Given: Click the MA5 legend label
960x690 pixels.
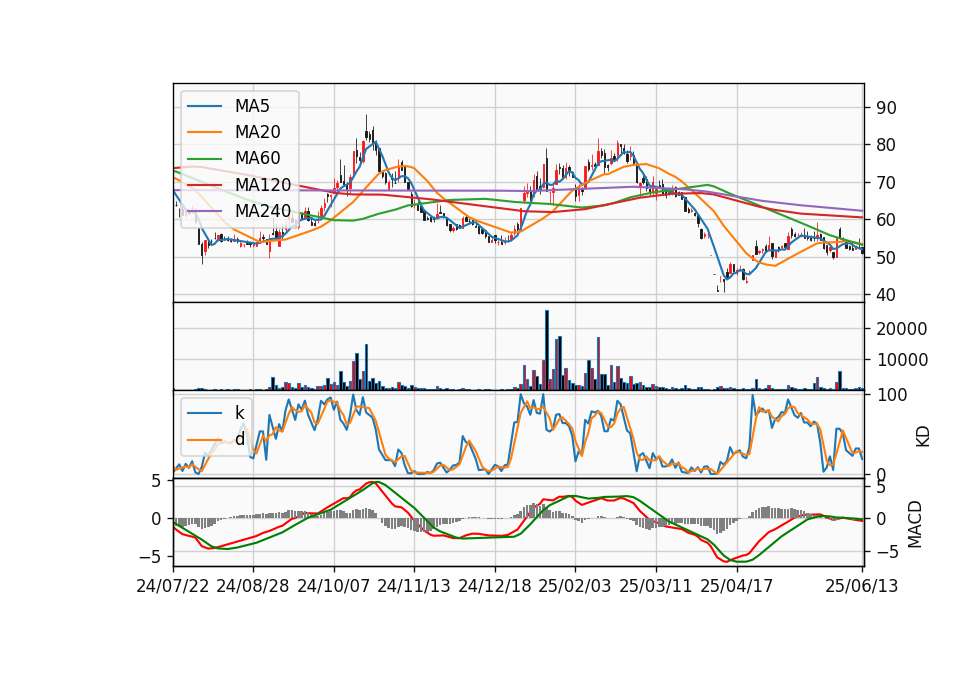Looking at the screenshot, I should click(252, 106).
